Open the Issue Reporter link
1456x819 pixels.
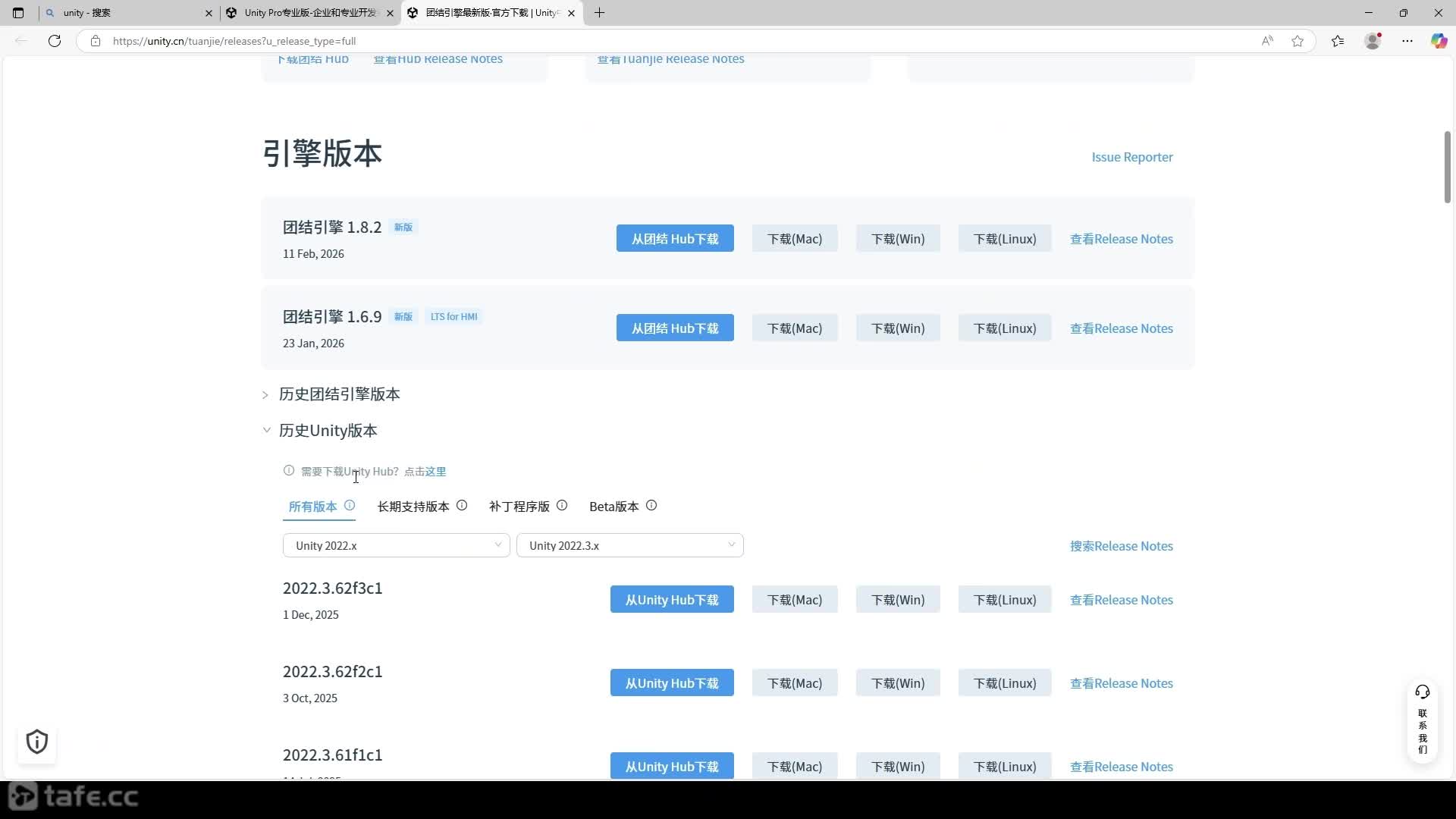point(1132,157)
